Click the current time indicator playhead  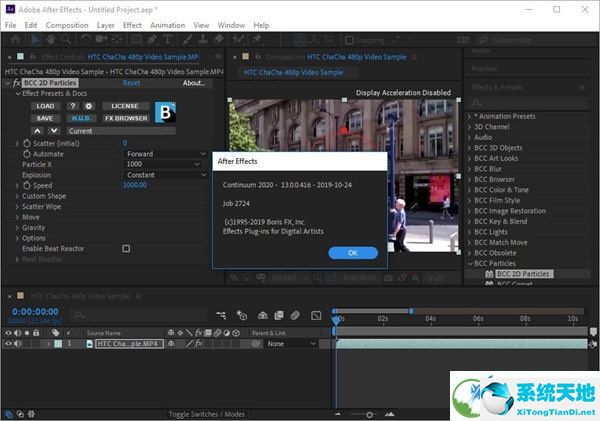pos(336,319)
